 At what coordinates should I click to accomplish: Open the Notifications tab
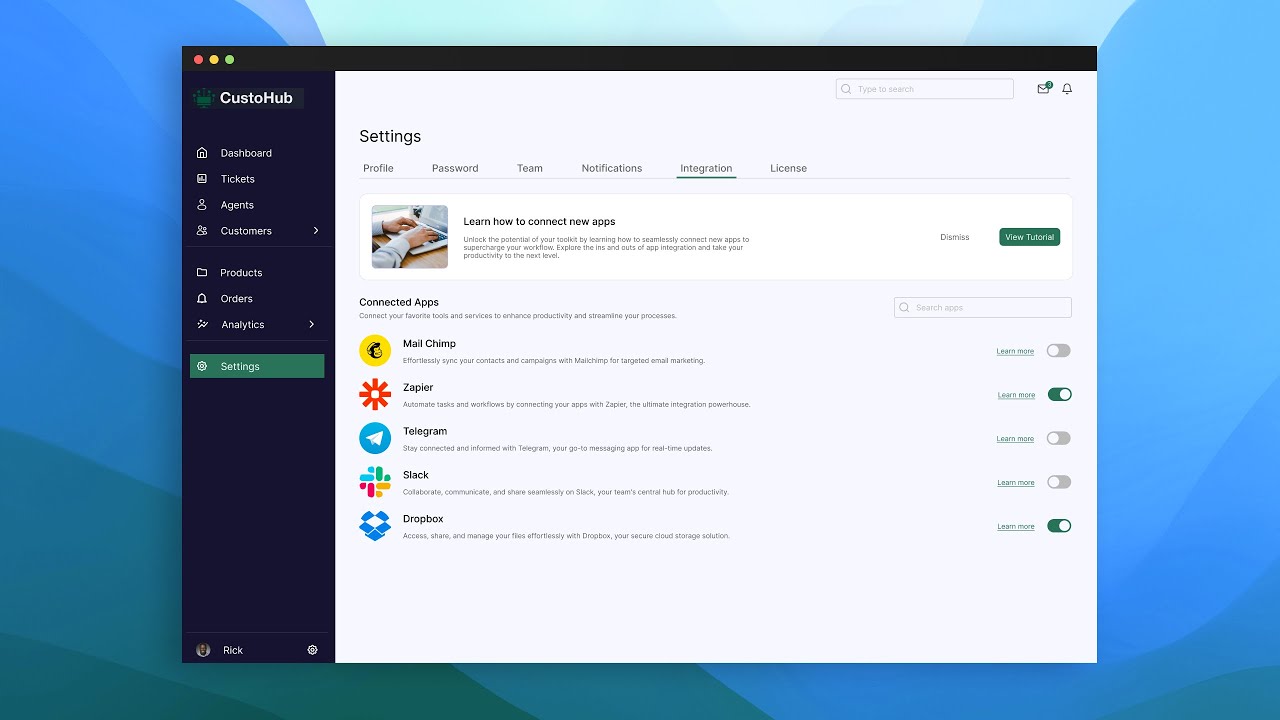click(x=612, y=168)
